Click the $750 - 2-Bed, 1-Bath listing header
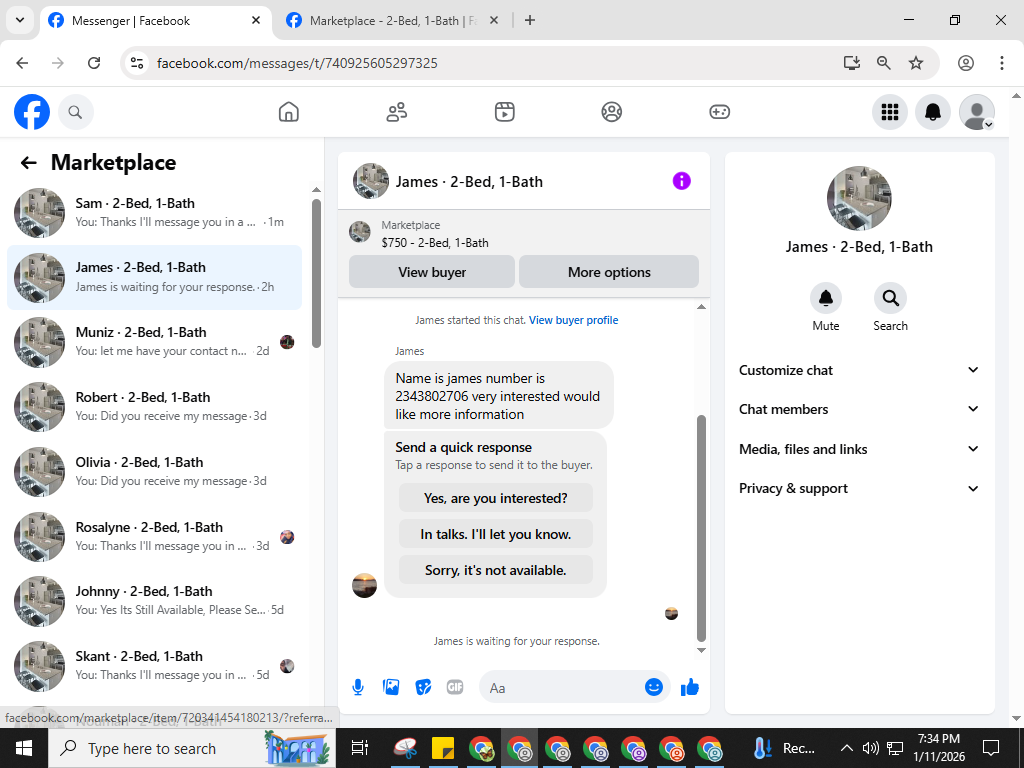 [435, 243]
